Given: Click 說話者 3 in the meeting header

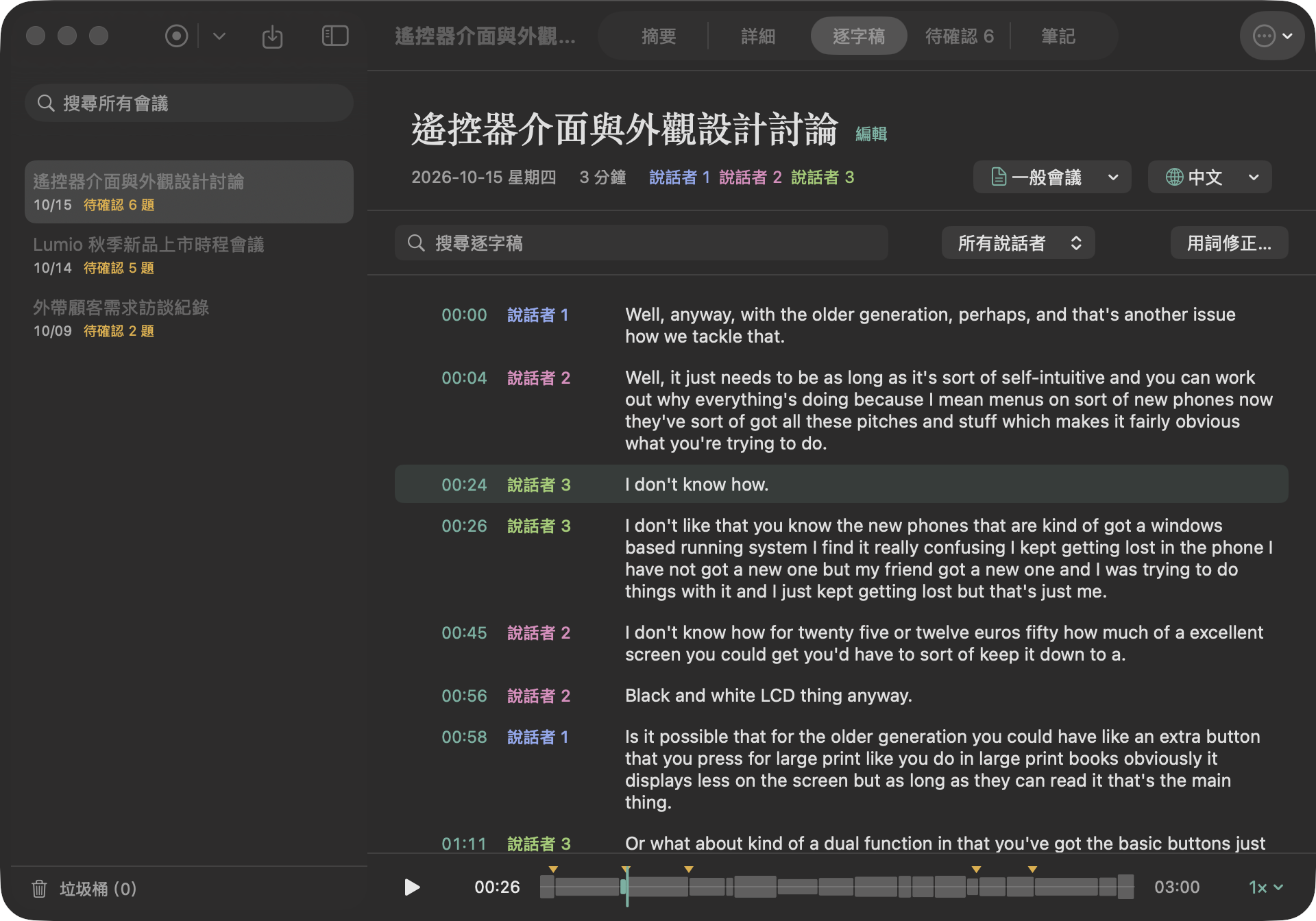Looking at the screenshot, I should (x=822, y=177).
